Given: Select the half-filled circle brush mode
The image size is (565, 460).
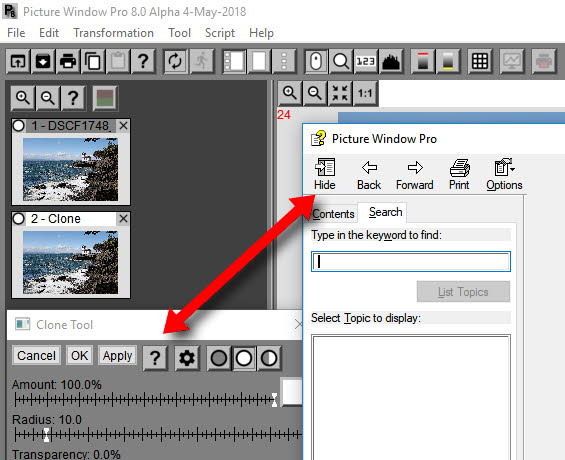Looking at the screenshot, I should [x=269, y=358].
